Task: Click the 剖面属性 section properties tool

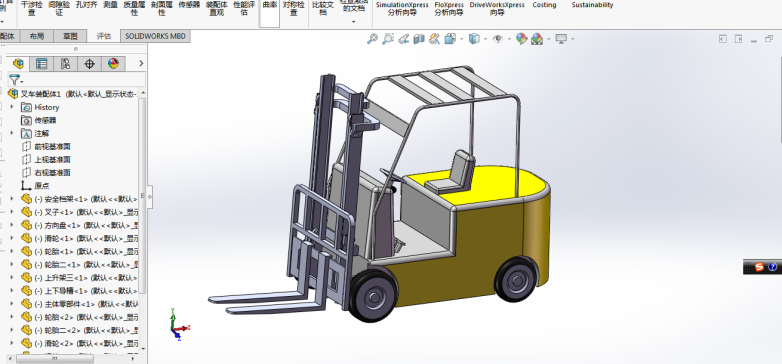Action: [162, 8]
